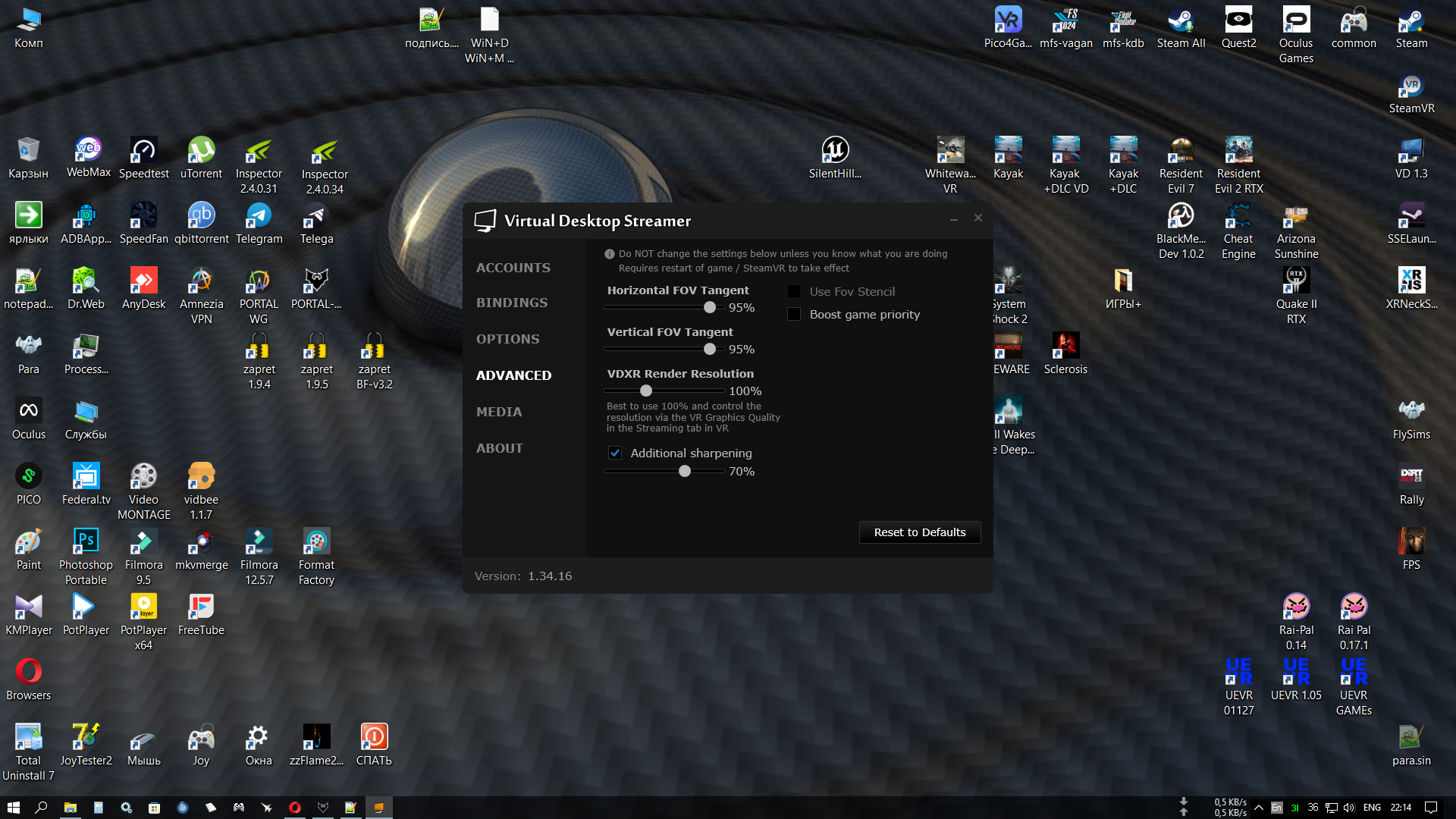Screen dimensions: 1456x819
Task: Click Reset to Defaults button
Action: tap(919, 532)
